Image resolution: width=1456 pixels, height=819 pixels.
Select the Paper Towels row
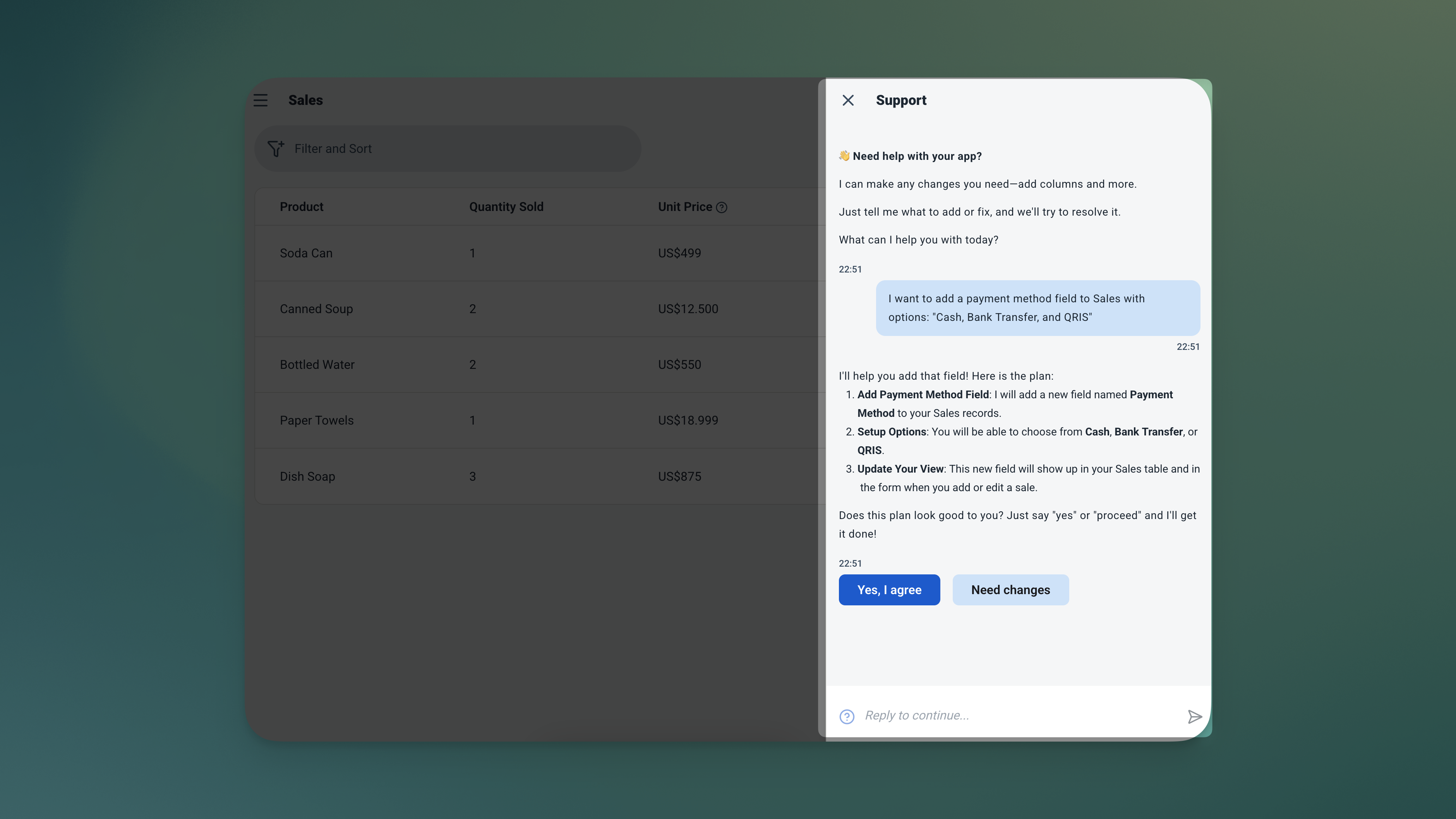[x=317, y=420]
